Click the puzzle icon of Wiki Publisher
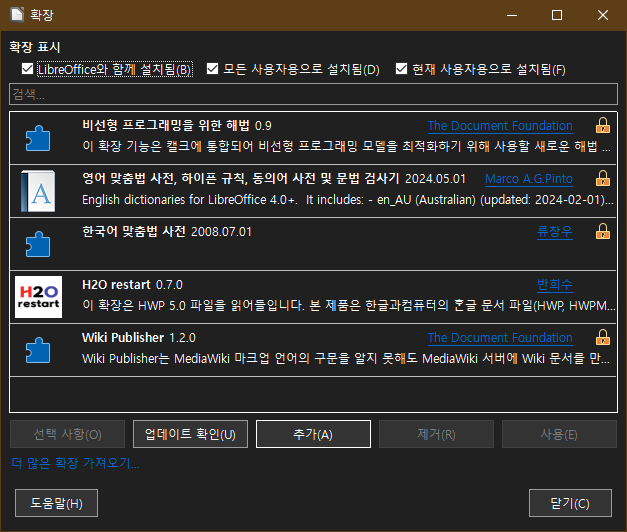 [38, 350]
